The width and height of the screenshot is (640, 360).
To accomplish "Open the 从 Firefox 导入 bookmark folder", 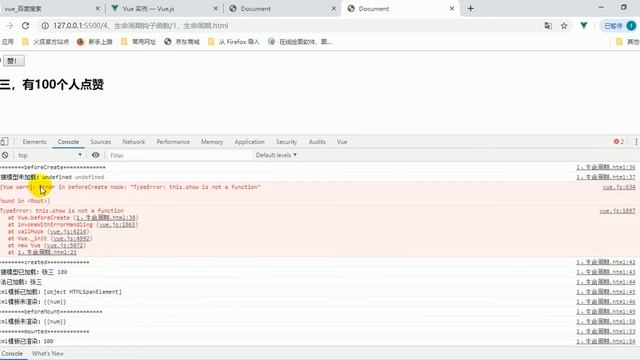I will pos(233,42).
